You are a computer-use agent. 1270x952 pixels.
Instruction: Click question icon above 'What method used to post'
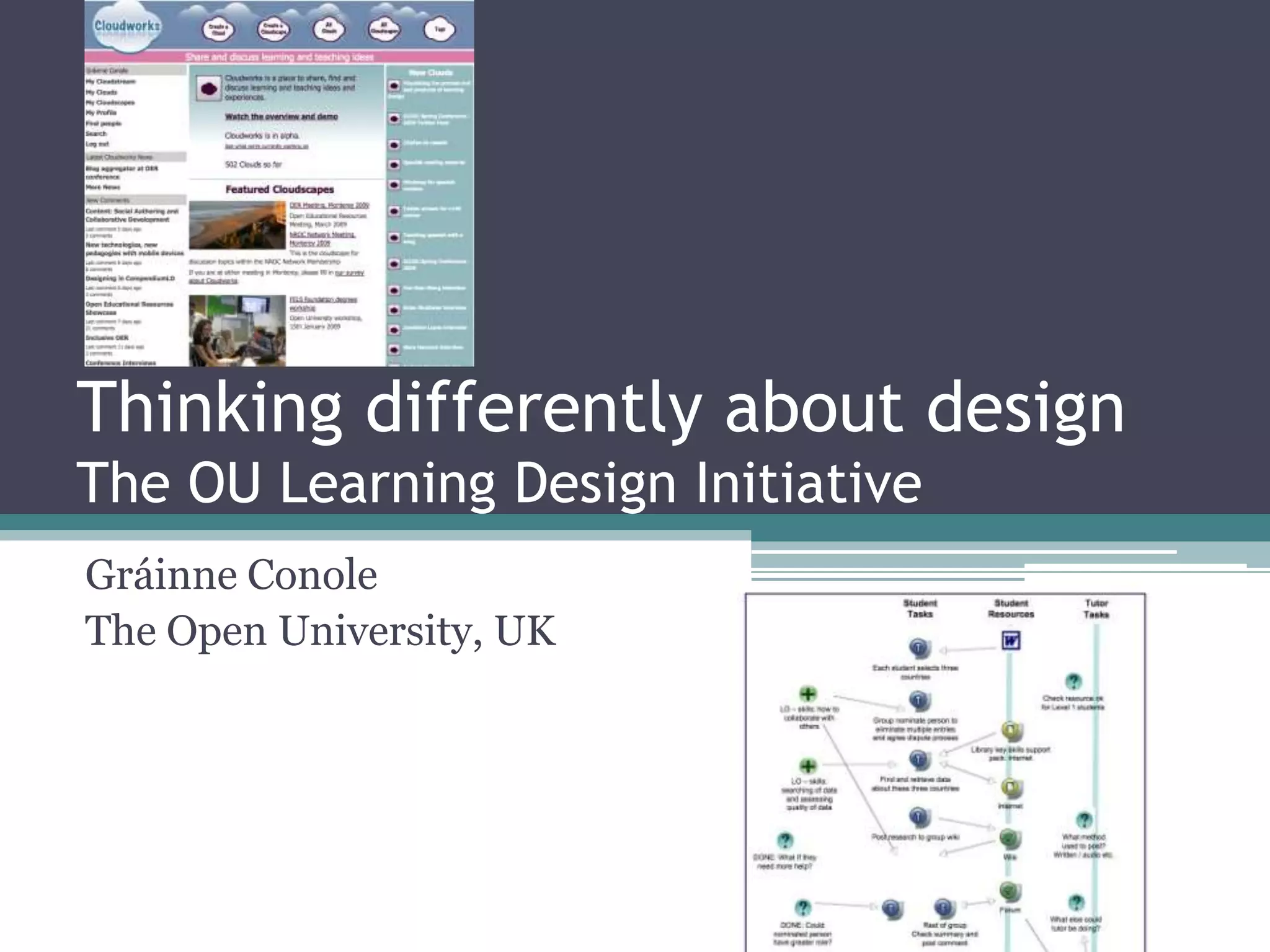[x=1084, y=820]
